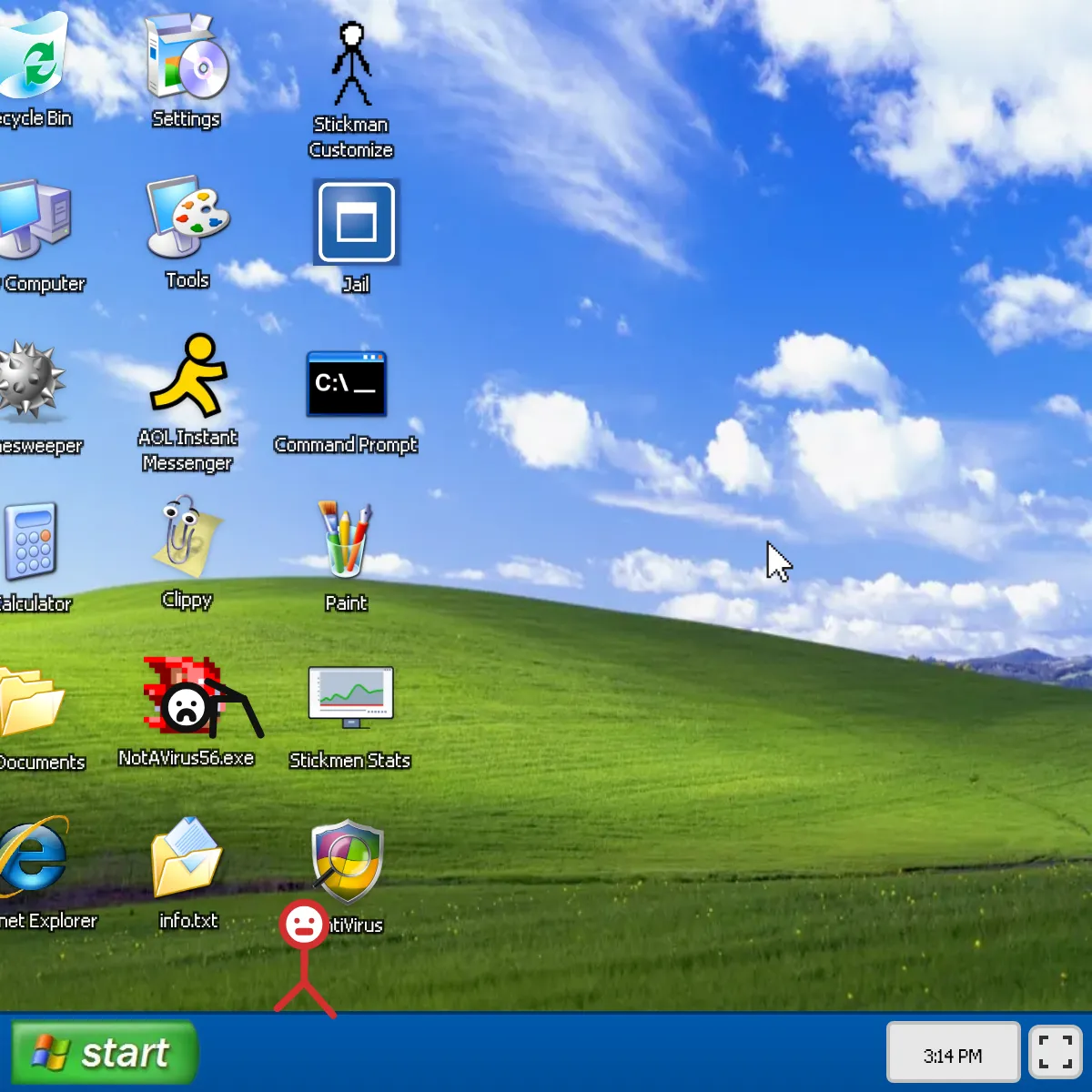Click the 'NotAVirus56.exe' label text

click(186, 758)
